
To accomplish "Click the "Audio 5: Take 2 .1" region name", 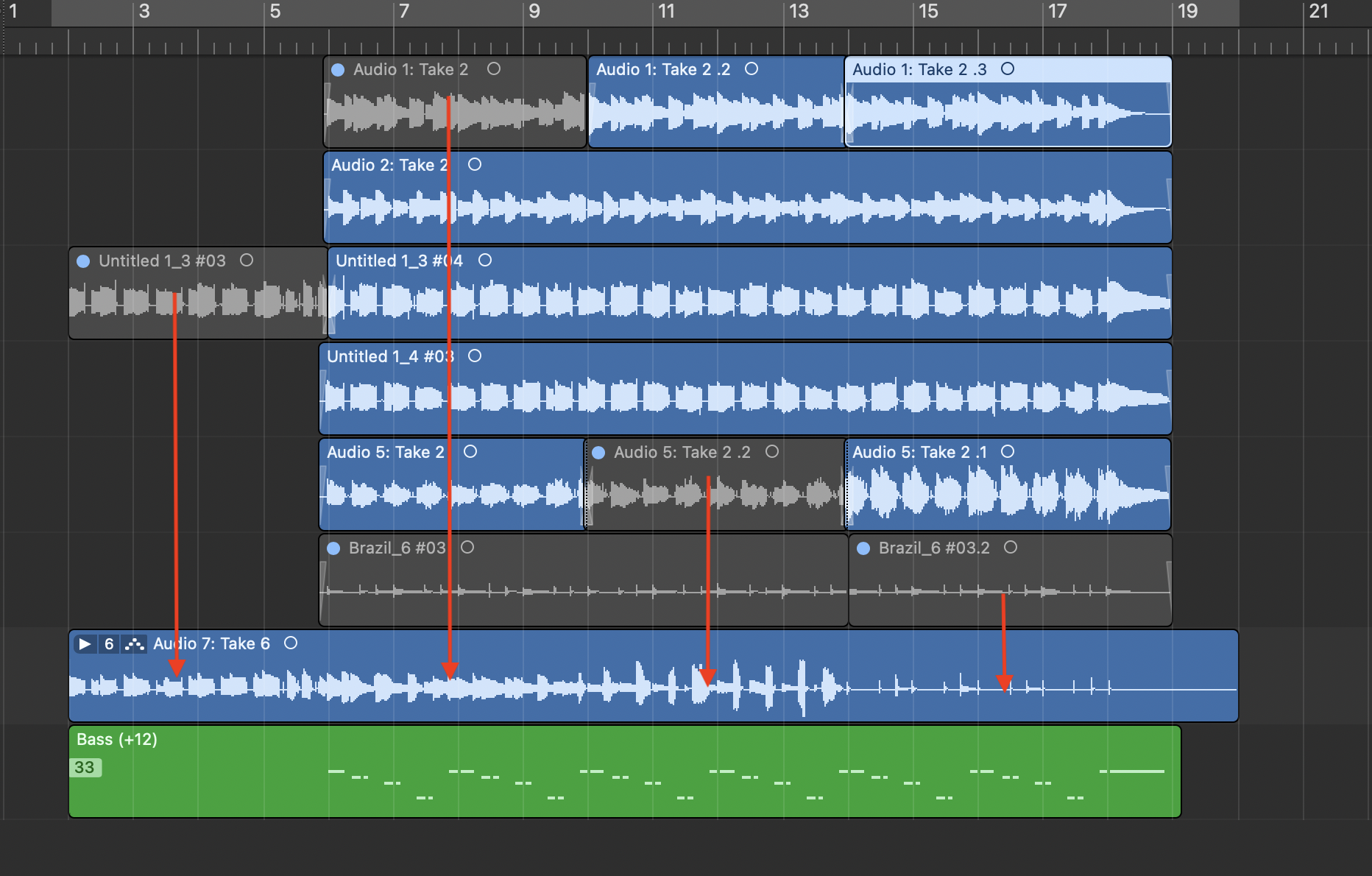I will point(919,452).
